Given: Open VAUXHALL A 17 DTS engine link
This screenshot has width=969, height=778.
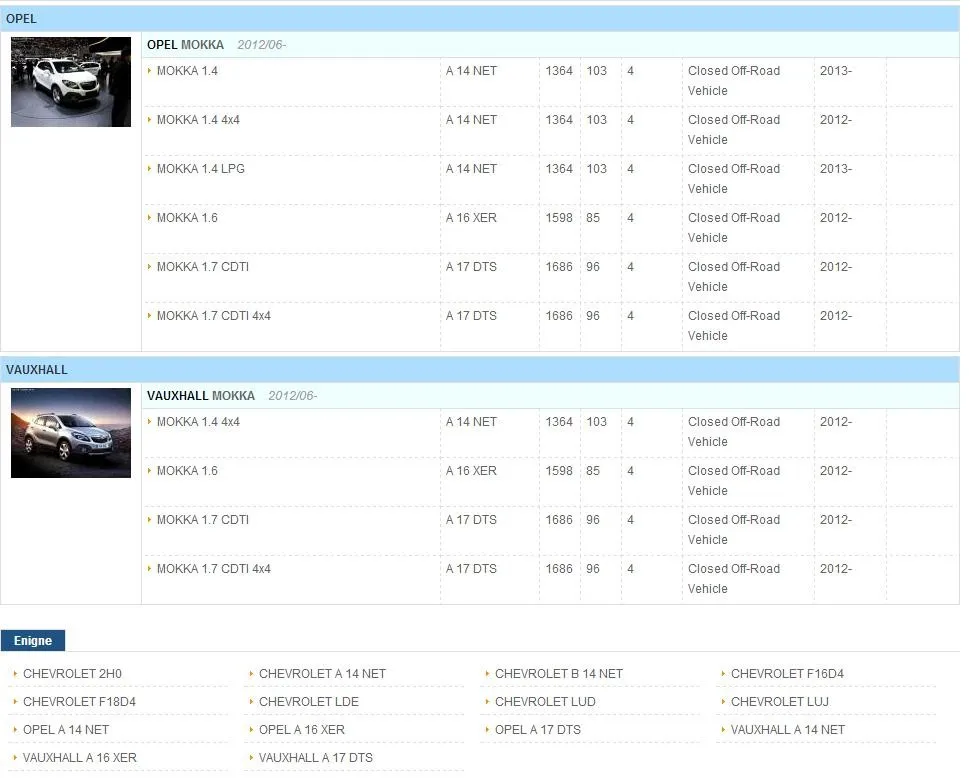Looking at the screenshot, I should pos(316,758).
